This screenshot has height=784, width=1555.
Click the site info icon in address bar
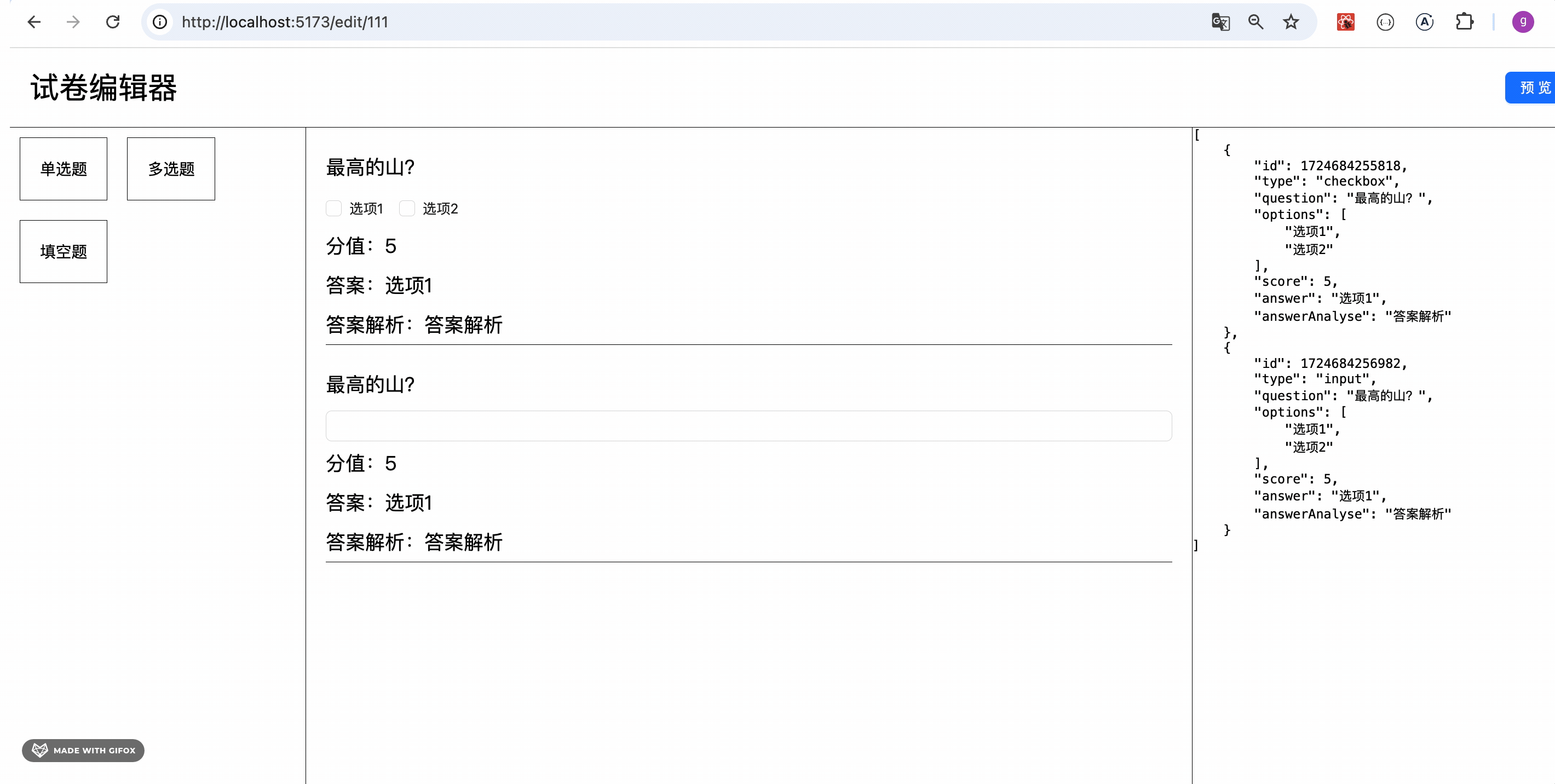(x=160, y=22)
